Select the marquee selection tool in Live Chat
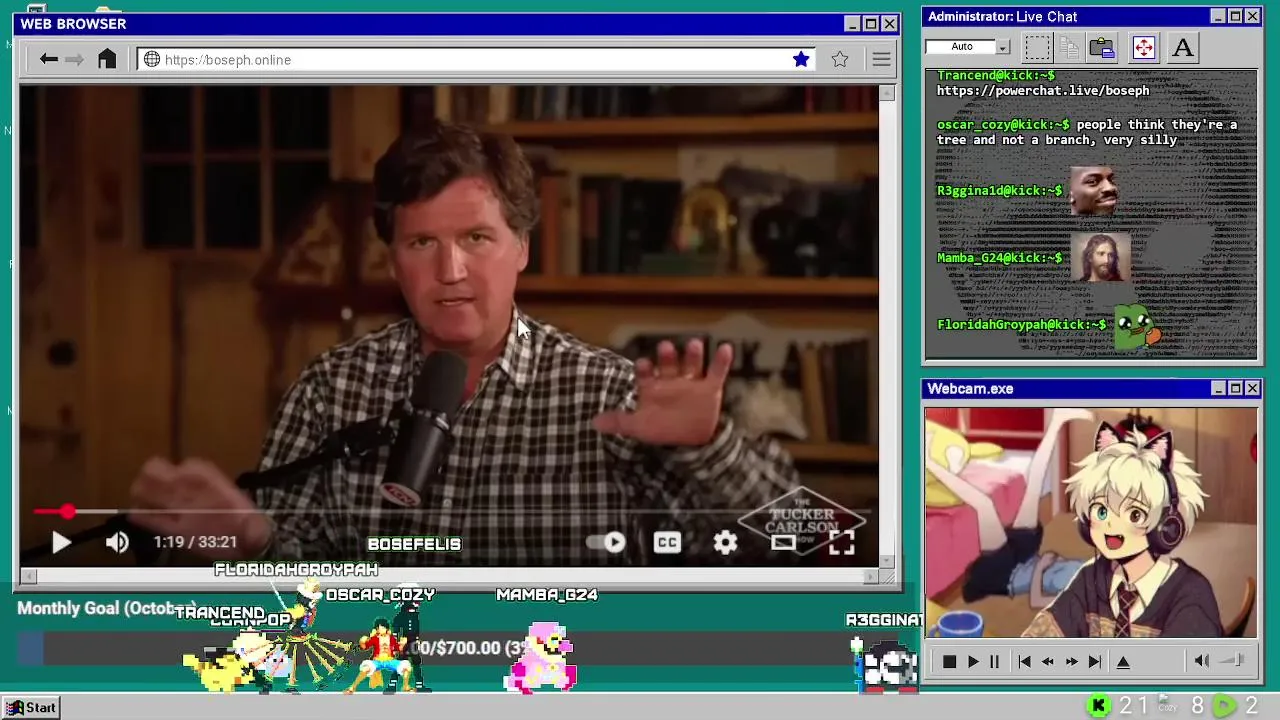Viewport: 1280px width, 720px height. 1038,47
